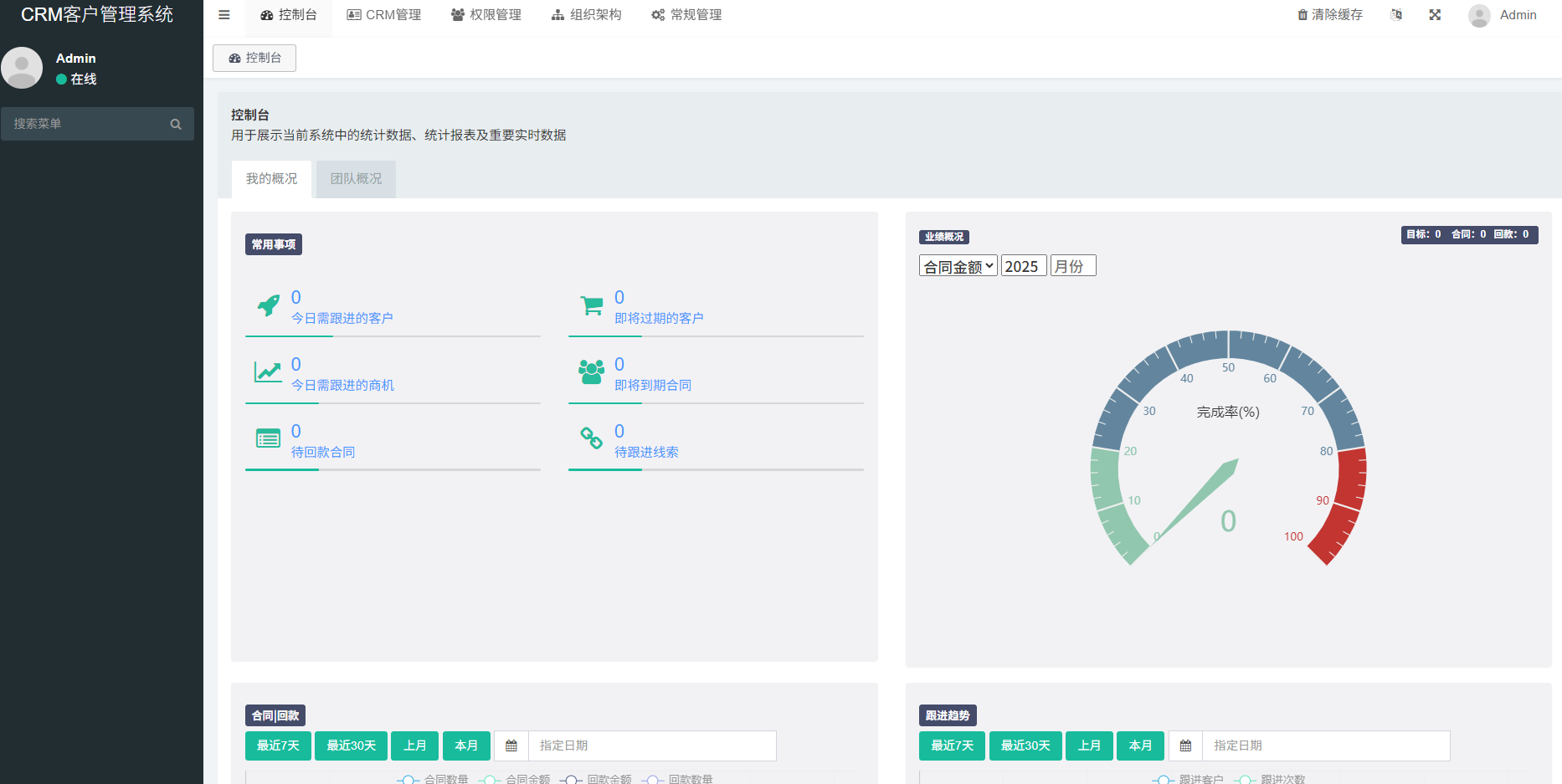This screenshot has width=1562, height=784.
Task: Click the 月份 month input field
Action: (1072, 266)
